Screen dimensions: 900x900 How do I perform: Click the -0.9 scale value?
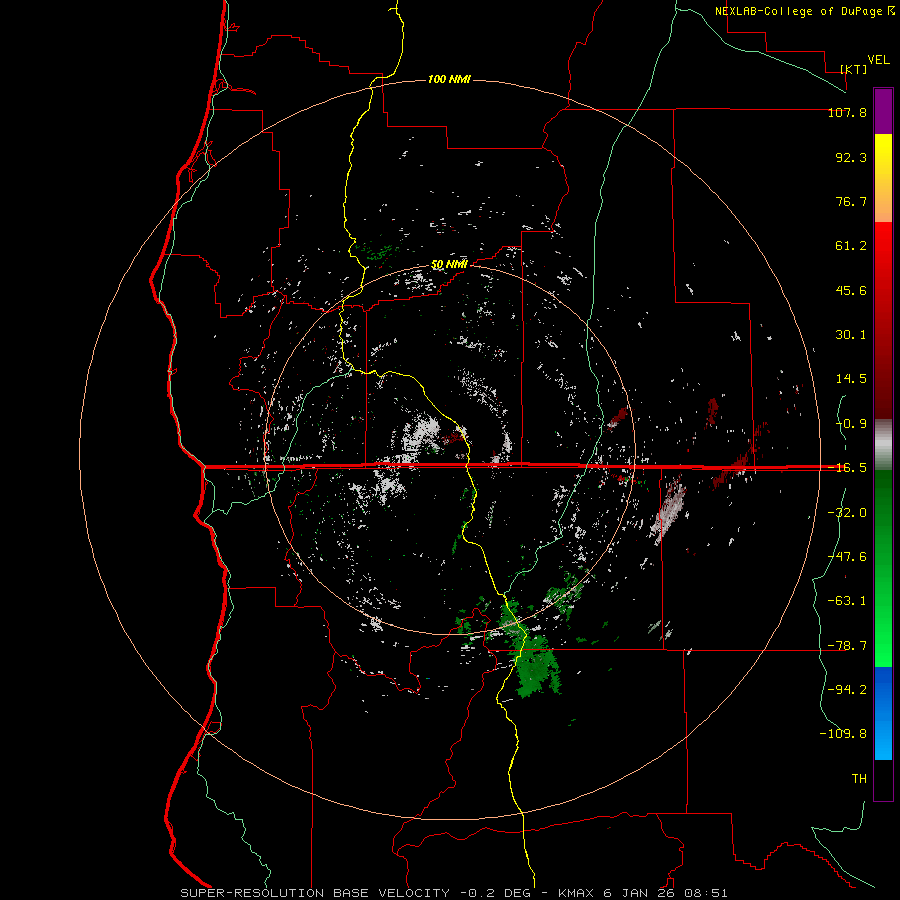click(851, 424)
